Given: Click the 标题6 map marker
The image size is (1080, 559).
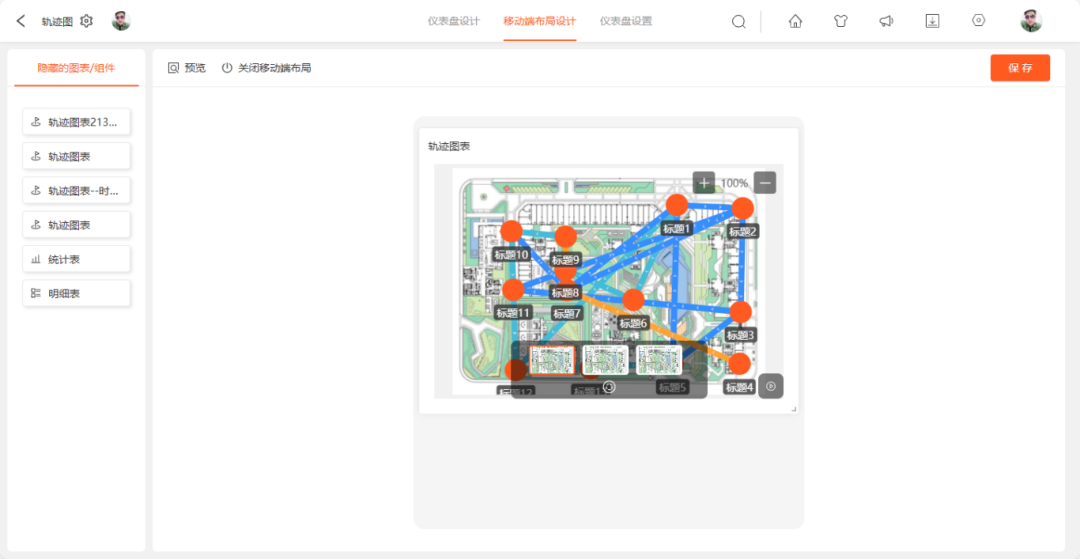Looking at the screenshot, I should click(633, 300).
